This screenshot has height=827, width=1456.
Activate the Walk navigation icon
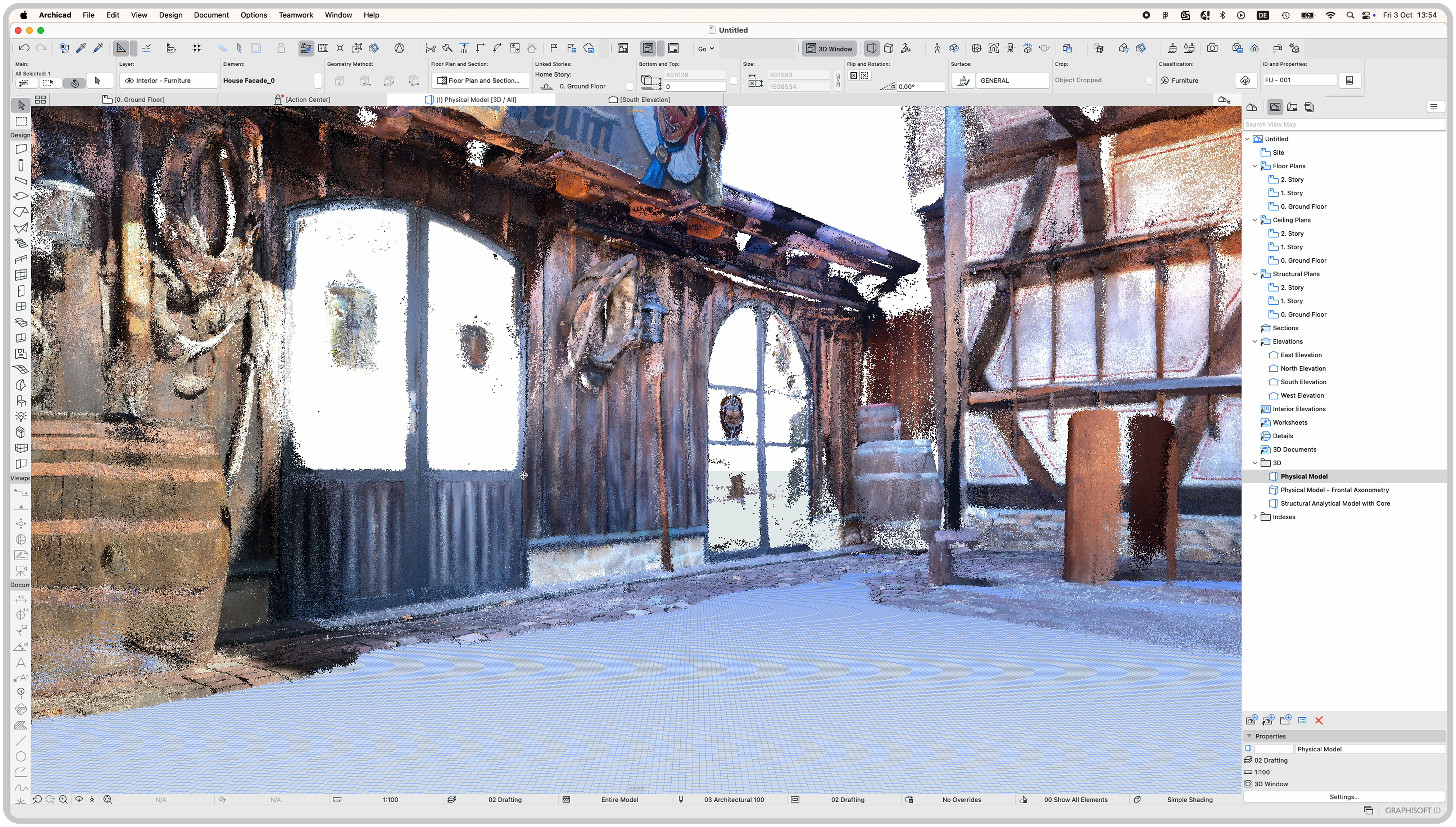[x=937, y=48]
